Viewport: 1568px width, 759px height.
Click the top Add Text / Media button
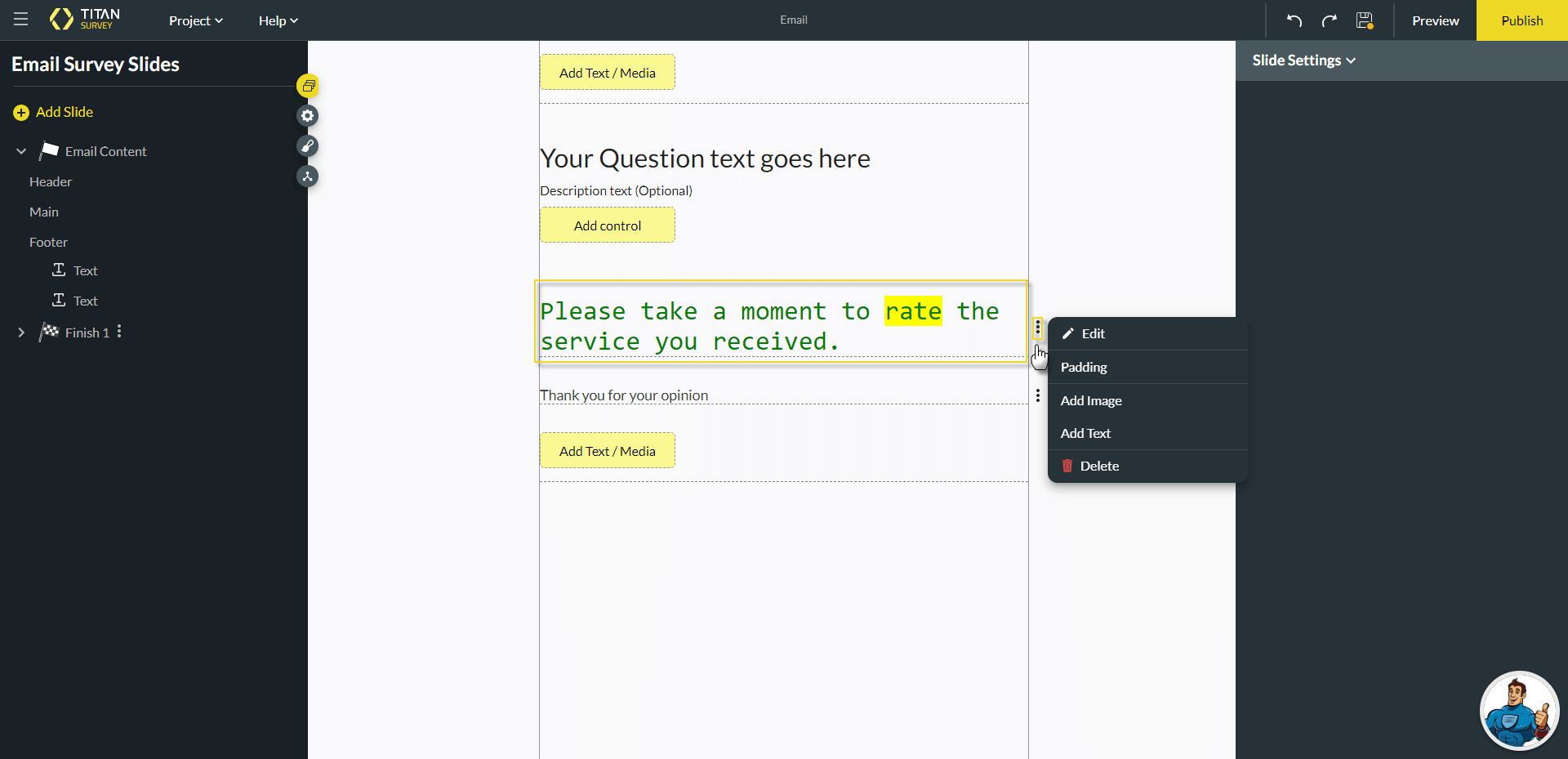click(x=608, y=73)
